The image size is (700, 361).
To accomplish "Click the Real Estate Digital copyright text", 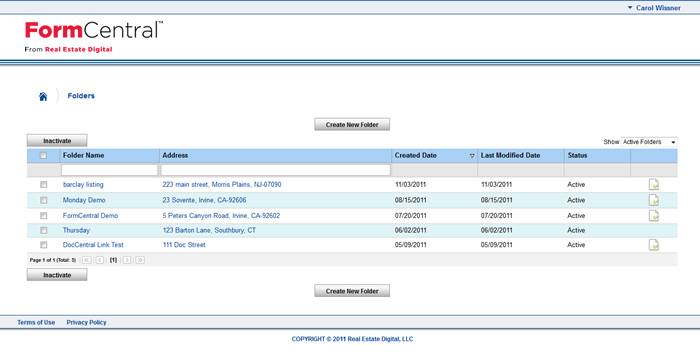I will point(352,339).
